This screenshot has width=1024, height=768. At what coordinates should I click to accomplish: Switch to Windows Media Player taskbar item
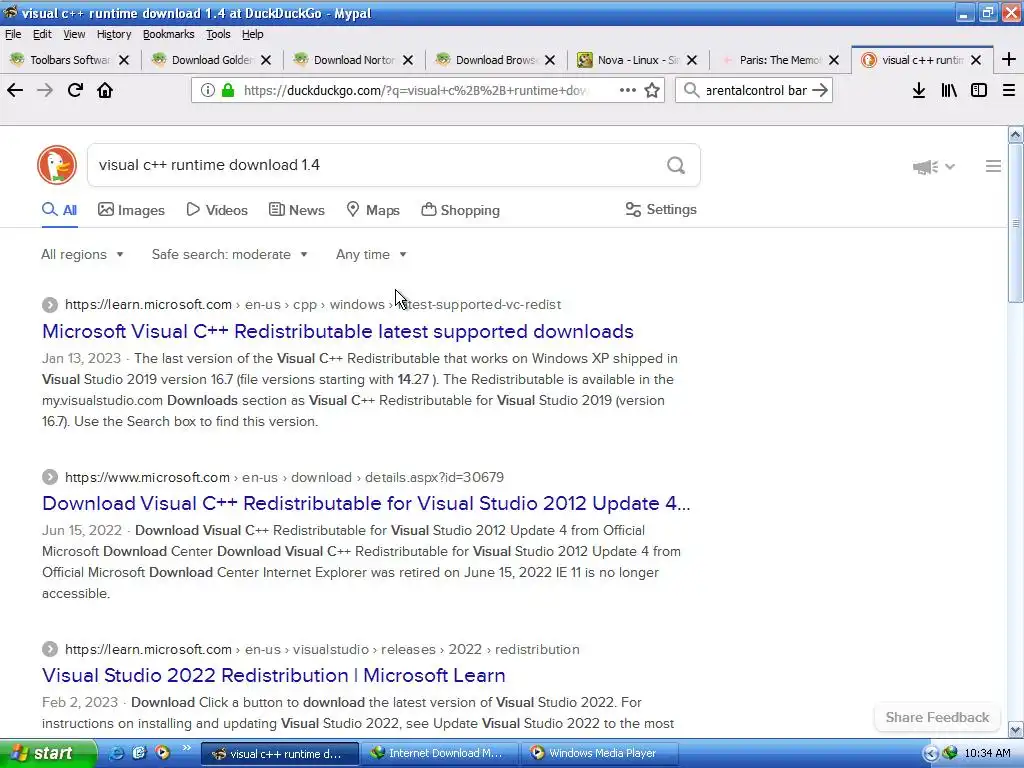tap(600, 753)
